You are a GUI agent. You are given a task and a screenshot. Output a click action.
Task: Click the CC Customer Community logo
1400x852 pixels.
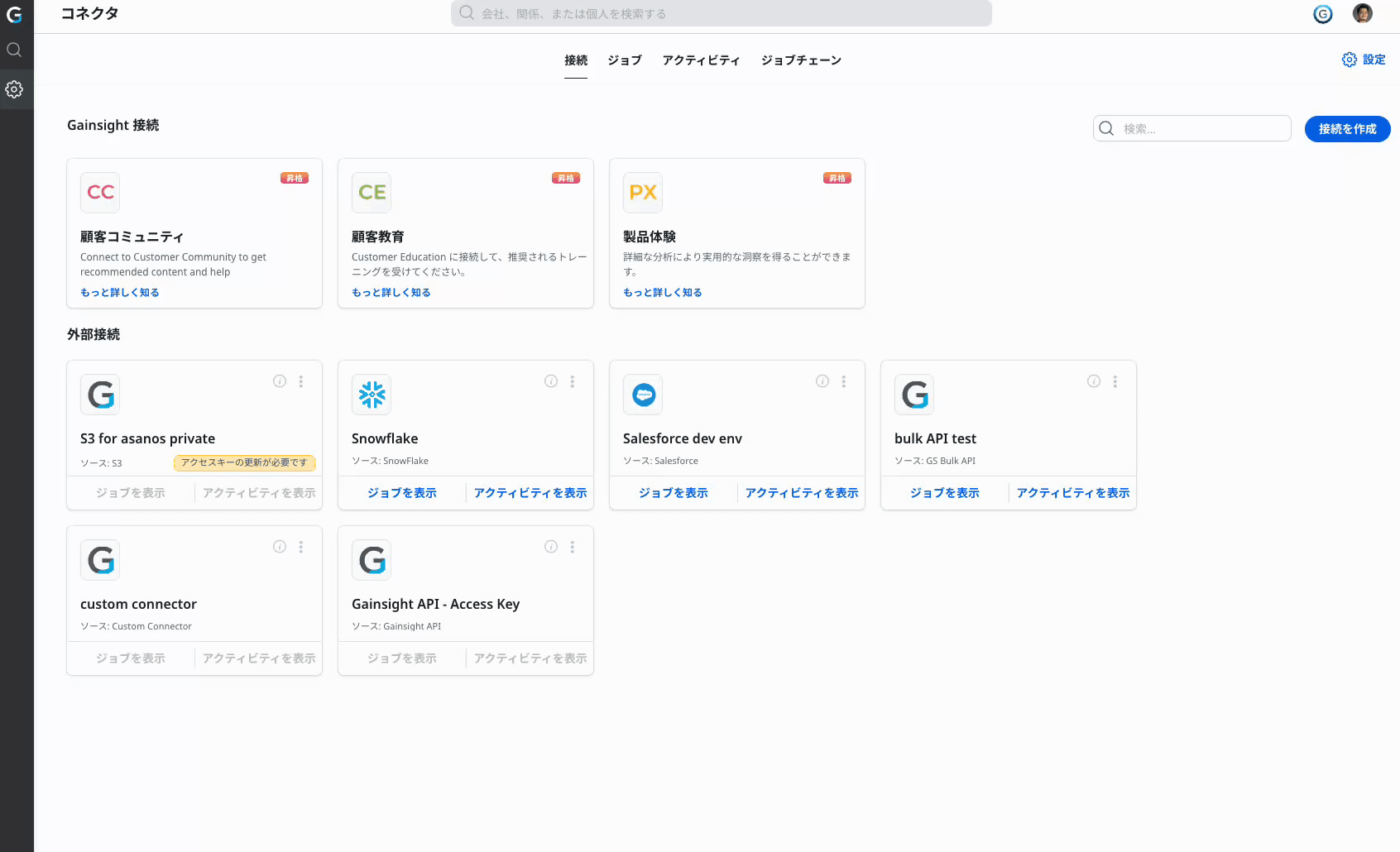100,193
